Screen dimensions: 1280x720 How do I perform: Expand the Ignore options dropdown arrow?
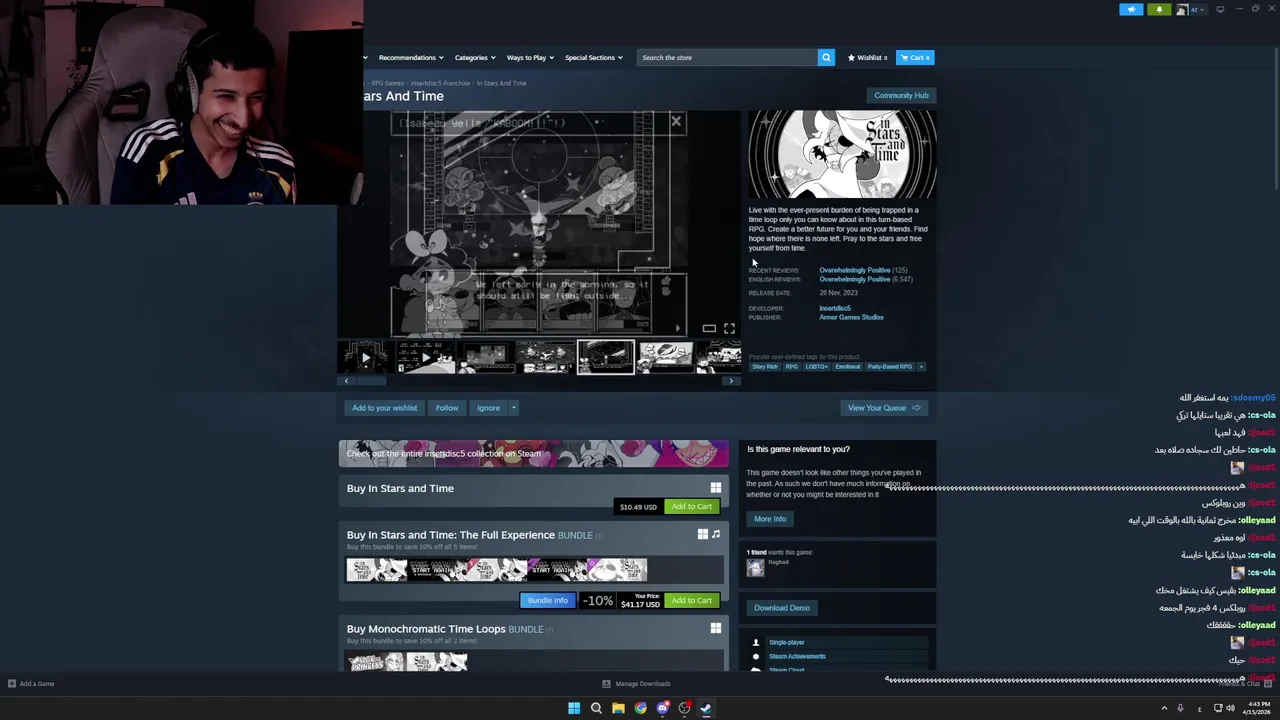(514, 408)
